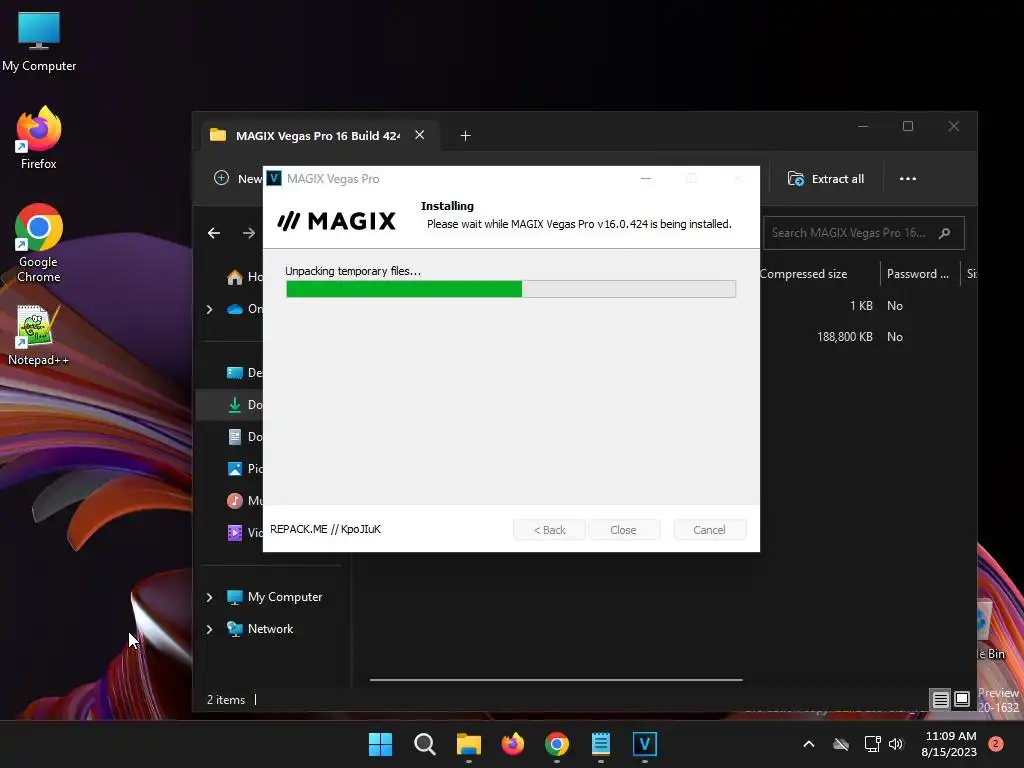The width and height of the screenshot is (1024, 768).
Task: Select the 1 KB file row
Action: (862, 306)
